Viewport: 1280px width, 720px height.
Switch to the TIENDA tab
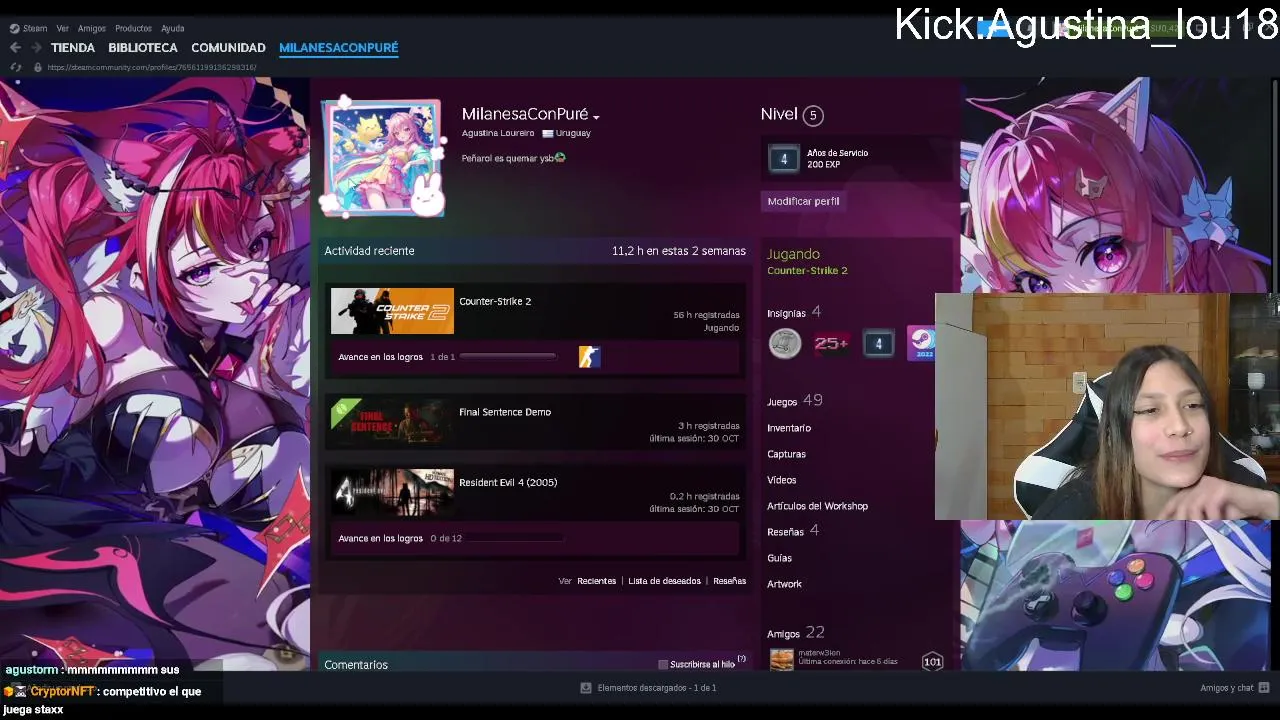[x=73, y=47]
